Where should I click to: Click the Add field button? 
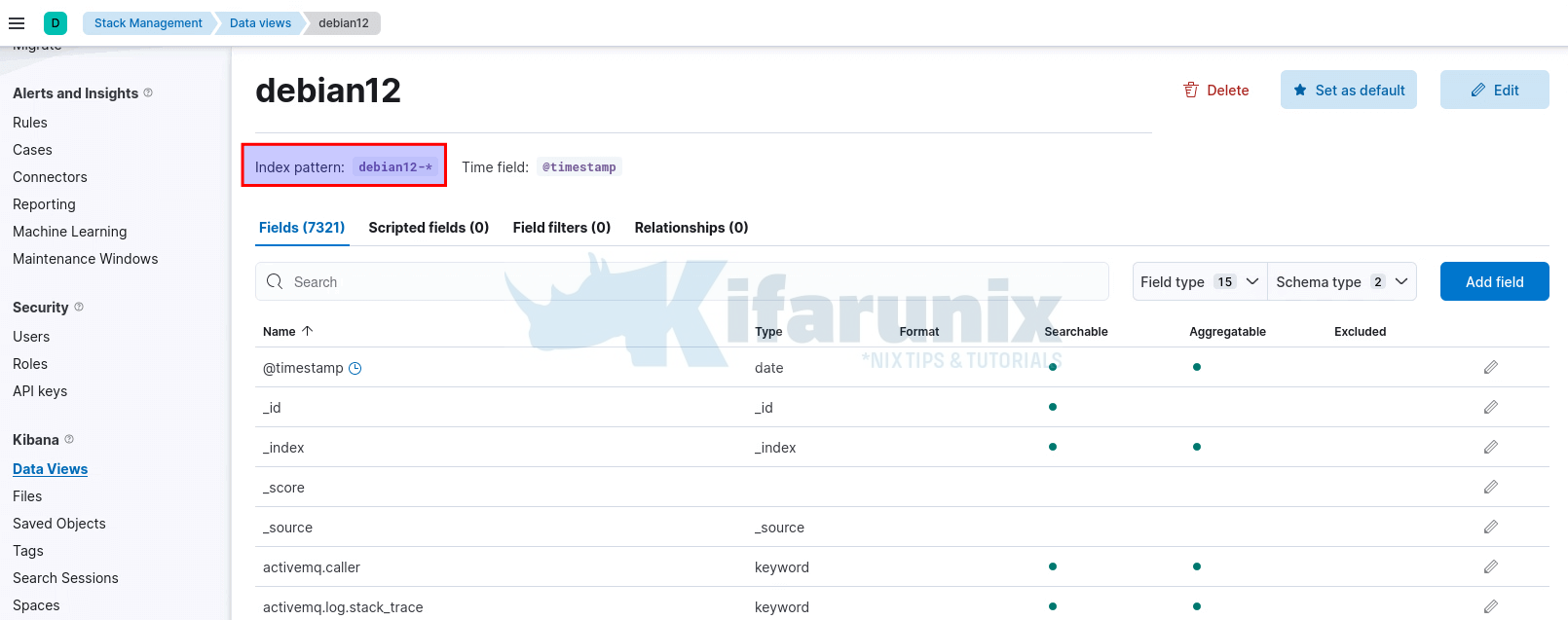coord(1494,282)
